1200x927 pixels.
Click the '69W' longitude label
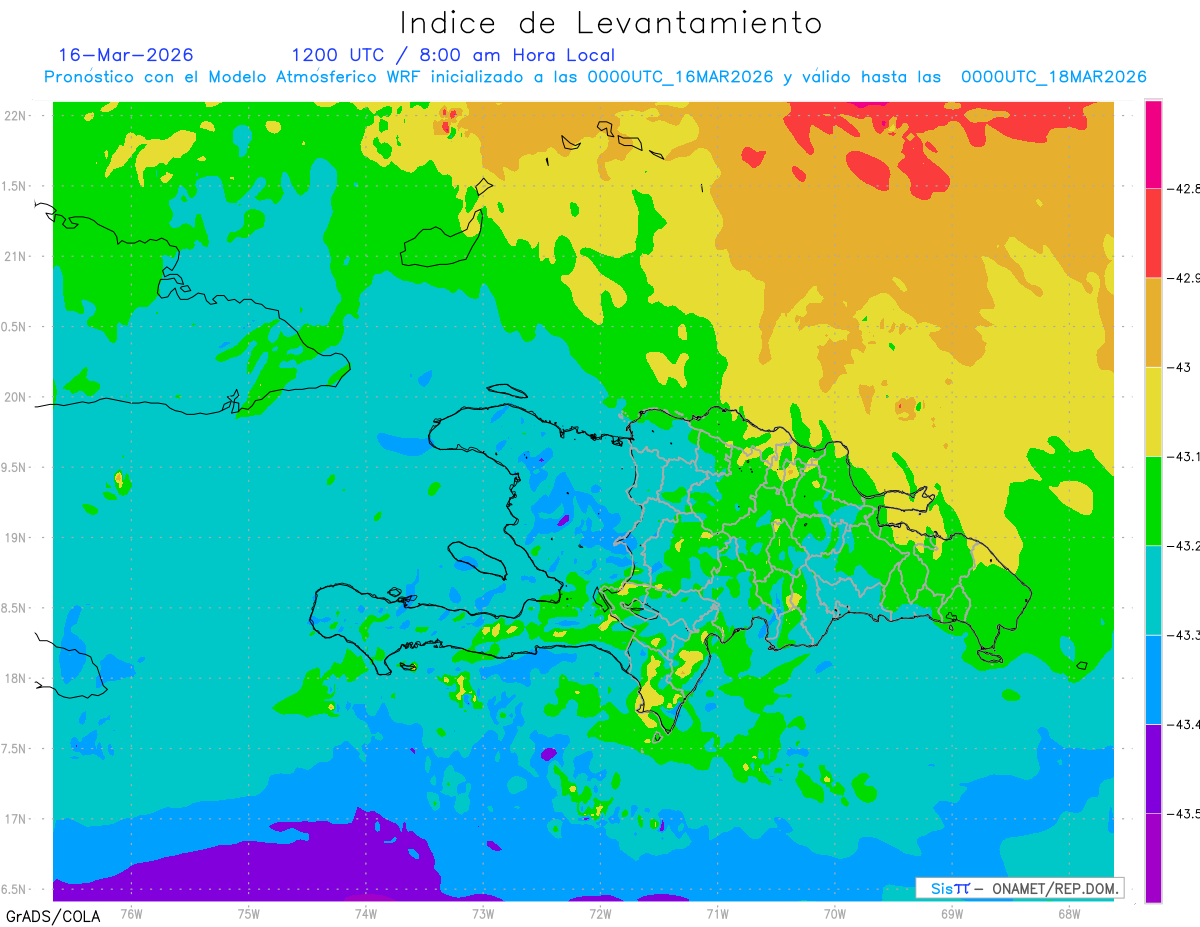click(x=951, y=912)
